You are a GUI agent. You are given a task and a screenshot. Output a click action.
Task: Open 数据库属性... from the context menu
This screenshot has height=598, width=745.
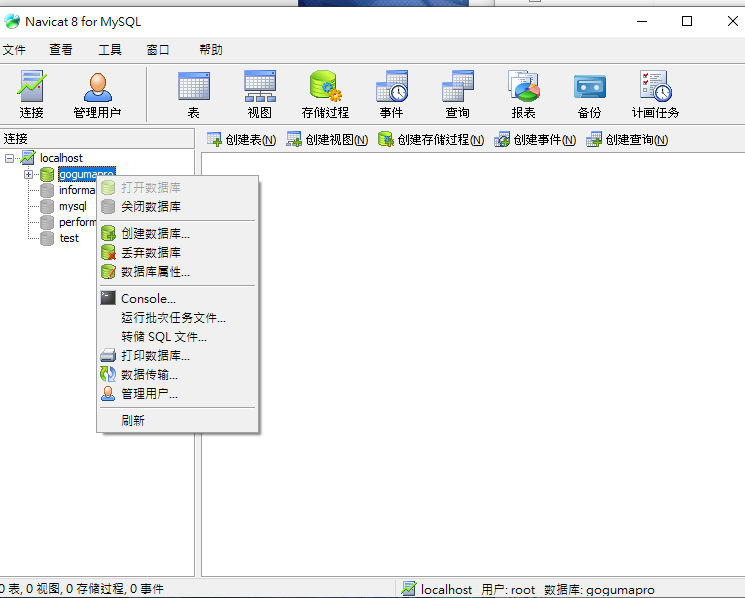coord(178,272)
